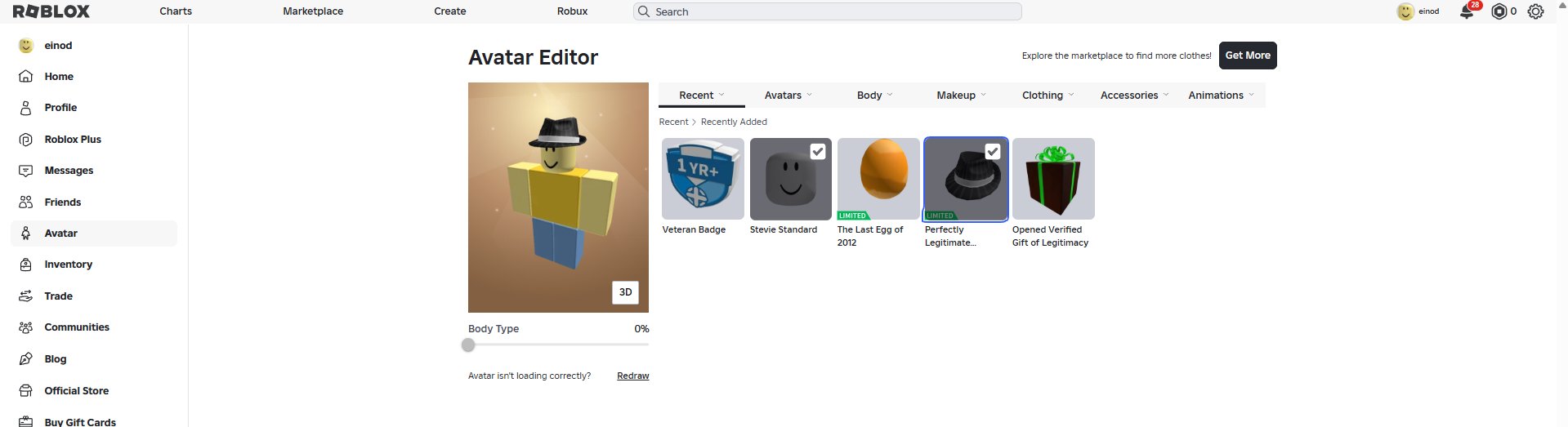This screenshot has height=427, width=1568.
Task: Open the Marketplace top menu item
Action: [x=313, y=11]
